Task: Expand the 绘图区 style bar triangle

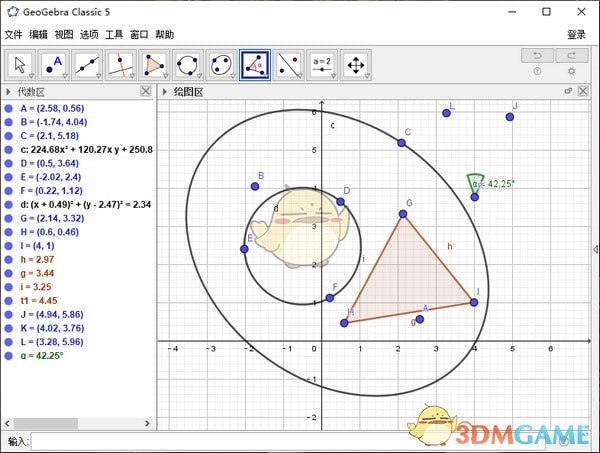Action: click(165, 91)
